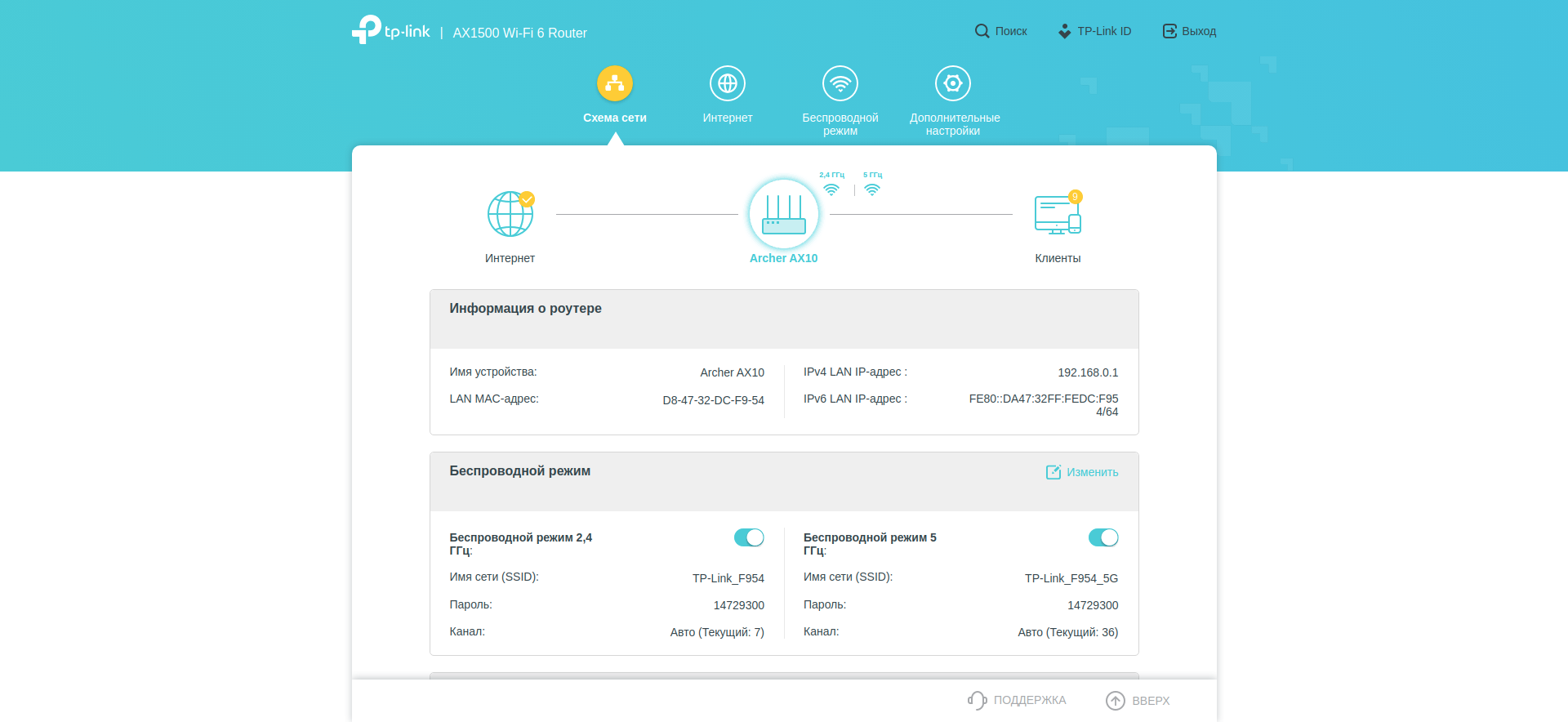Screen dimensions: 1568x722
Task: Open the Network Map (Схема сети) tab
Action: [x=614, y=83]
